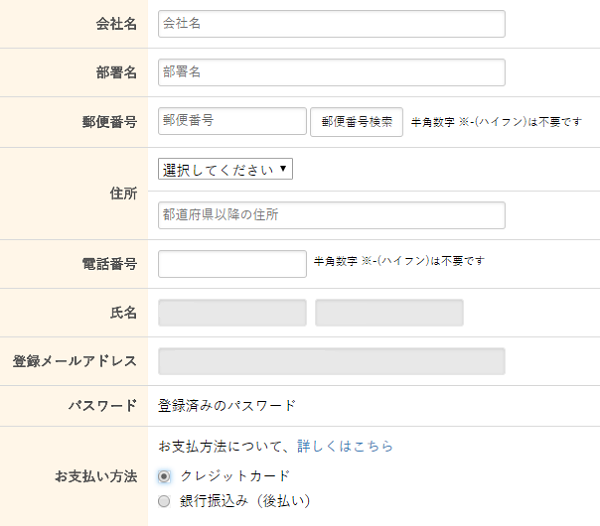
Task: Click the 郵便番号 row label
Action: click(x=109, y=122)
